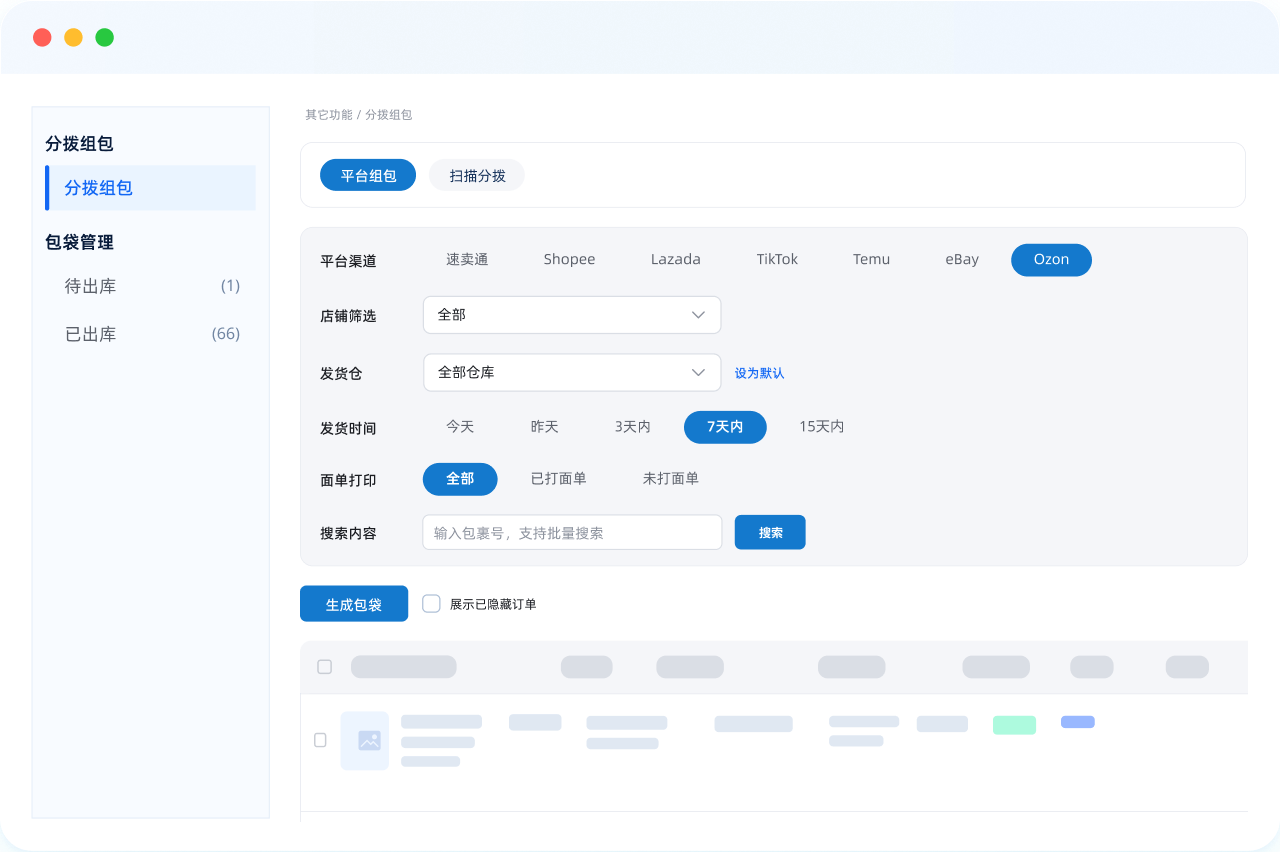Click the green status tag in table row

1014,725
